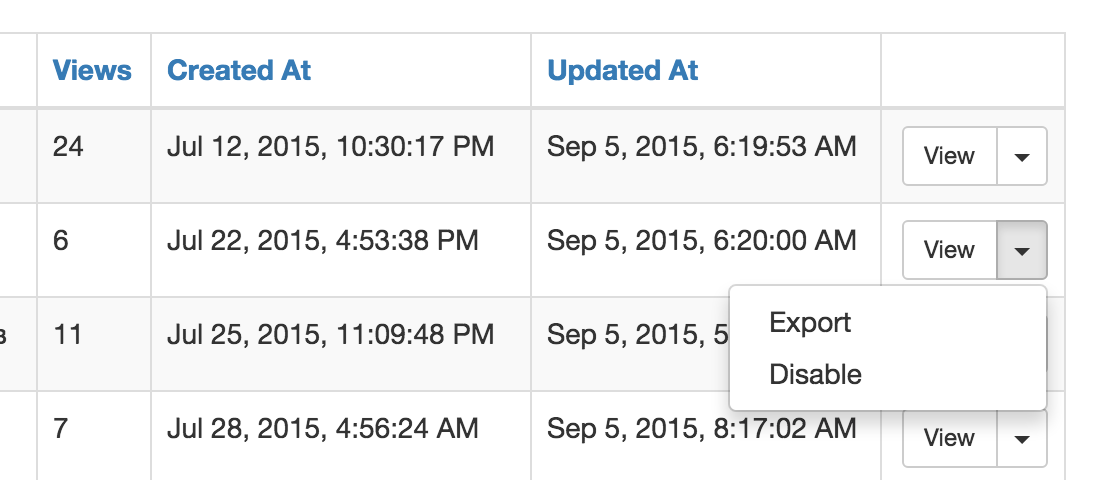Collapse the open dropdown caret in Jul 22 row
Screen dimensions: 1108x480
[x=1022, y=250]
